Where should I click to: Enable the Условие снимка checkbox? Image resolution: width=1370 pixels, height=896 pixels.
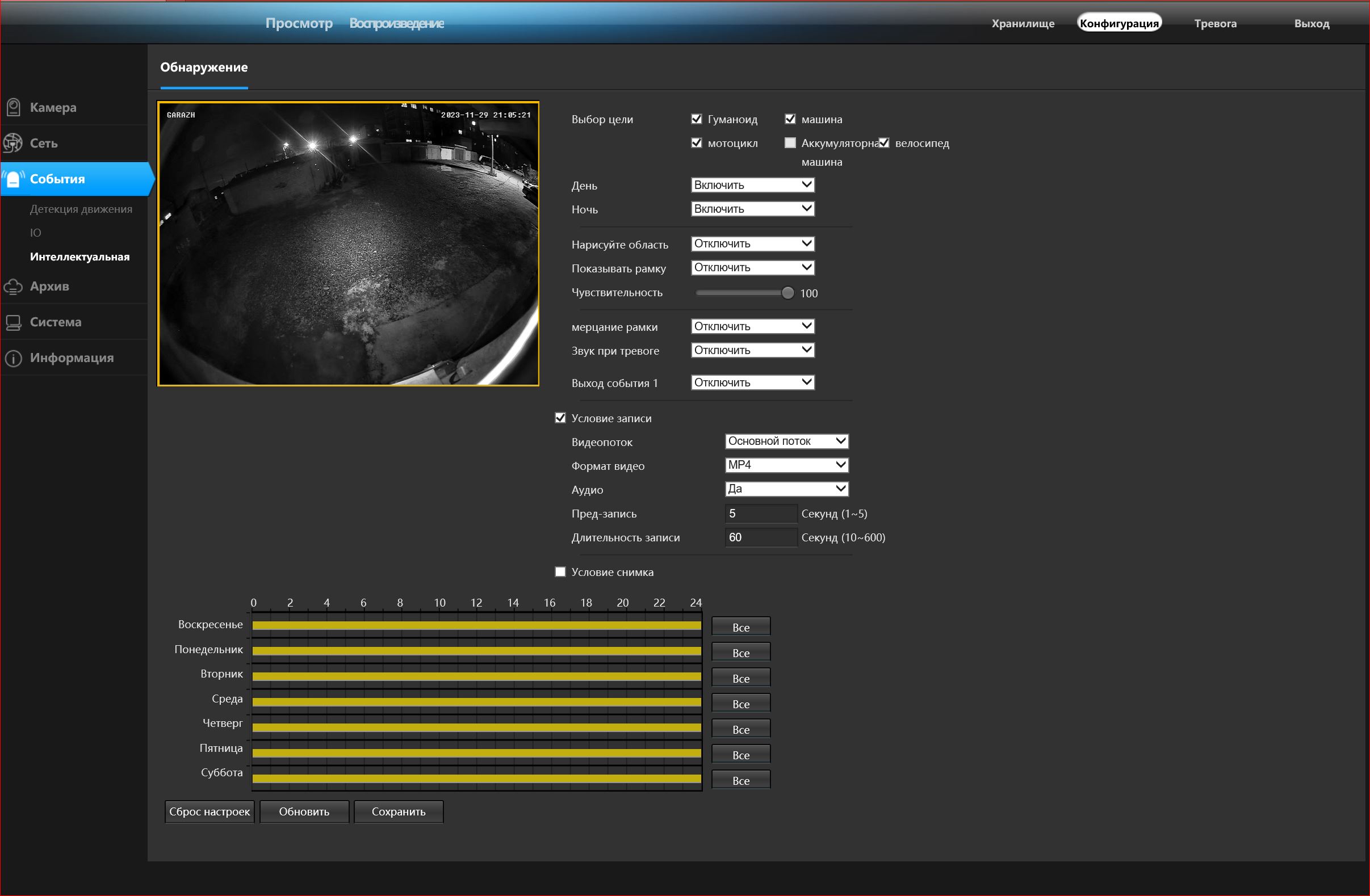coord(560,571)
